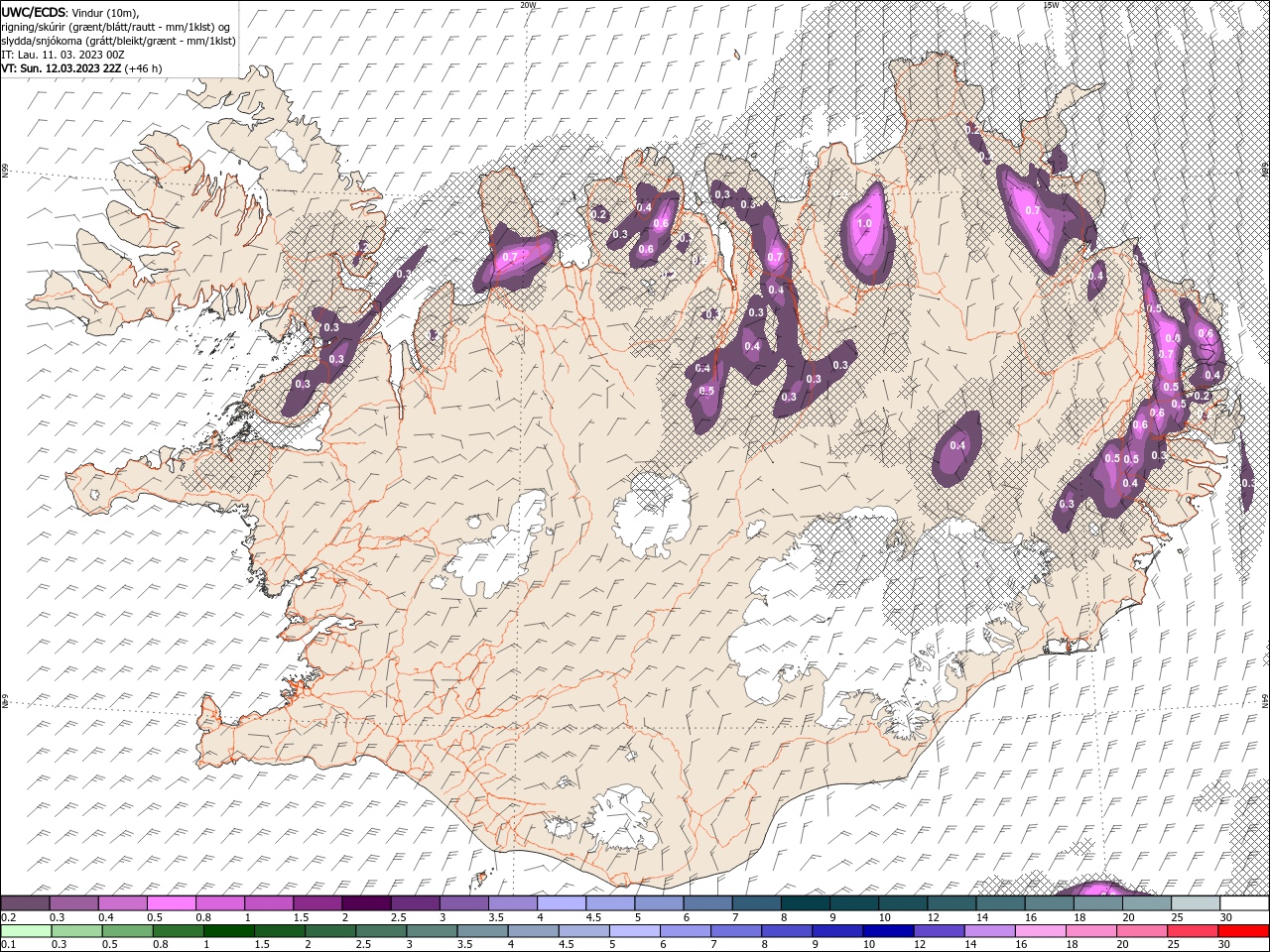Pick the upper legend swatch labeled 6
Viewport: 1270px width, 952px height.
[706, 902]
